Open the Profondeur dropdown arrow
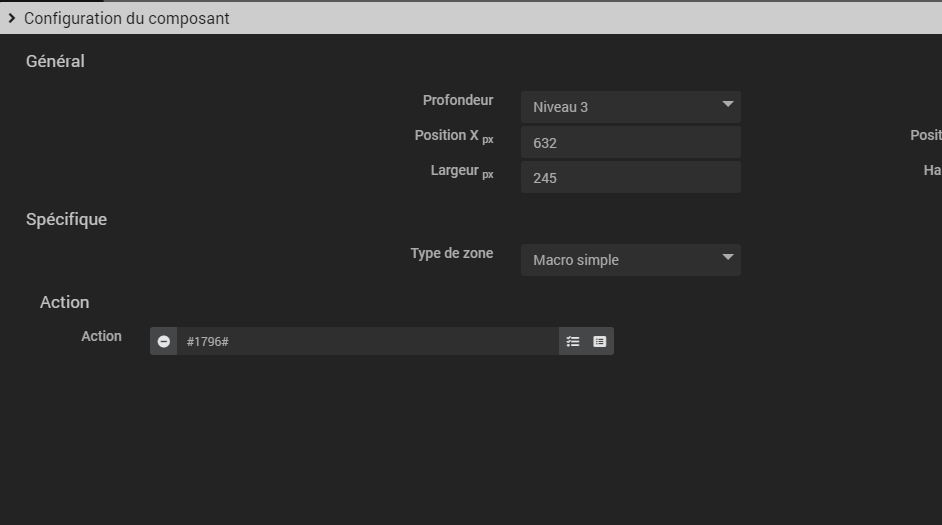This screenshot has width=942, height=525. point(727,105)
